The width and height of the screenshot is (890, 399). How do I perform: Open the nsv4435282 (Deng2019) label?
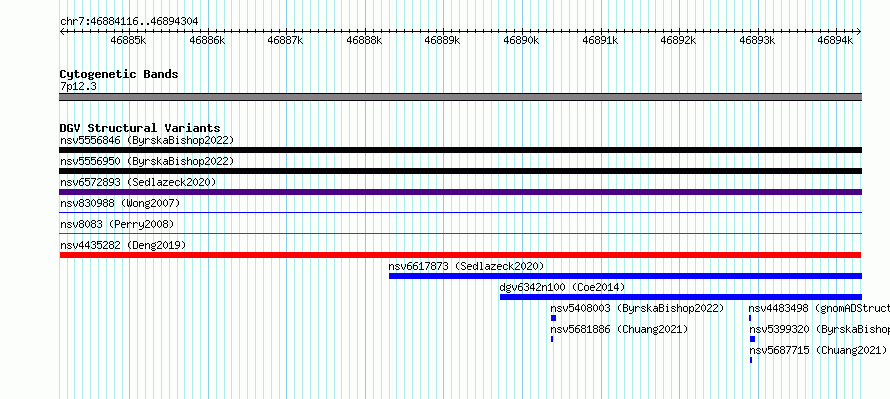(x=123, y=245)
